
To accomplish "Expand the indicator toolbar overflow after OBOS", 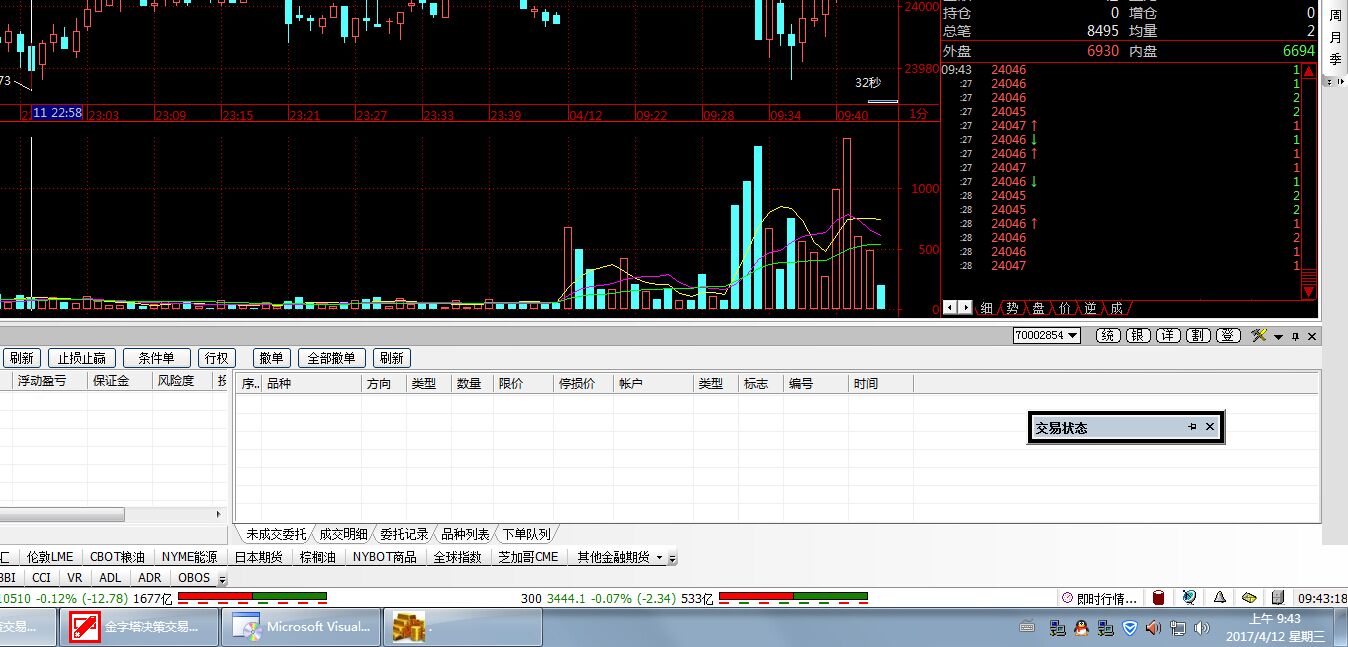I will coord(222,579).
